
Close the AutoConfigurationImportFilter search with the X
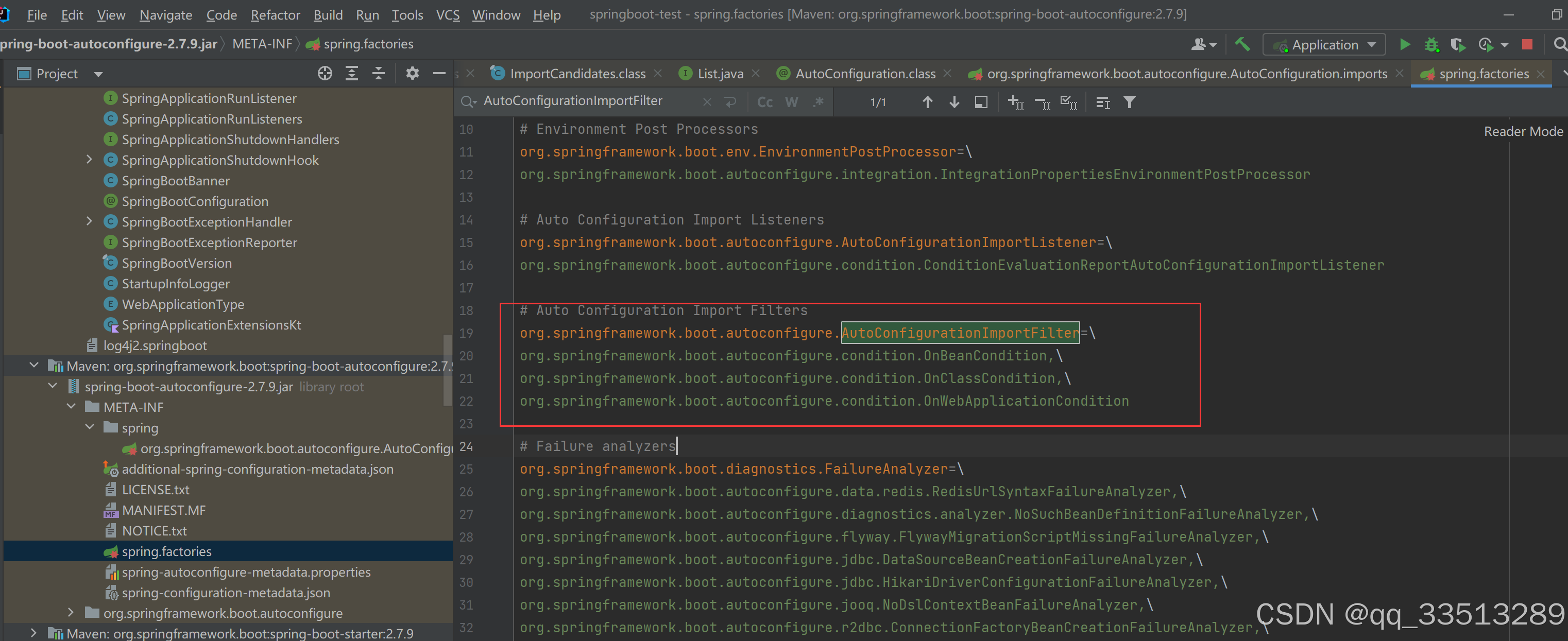[x=706, y=101]
